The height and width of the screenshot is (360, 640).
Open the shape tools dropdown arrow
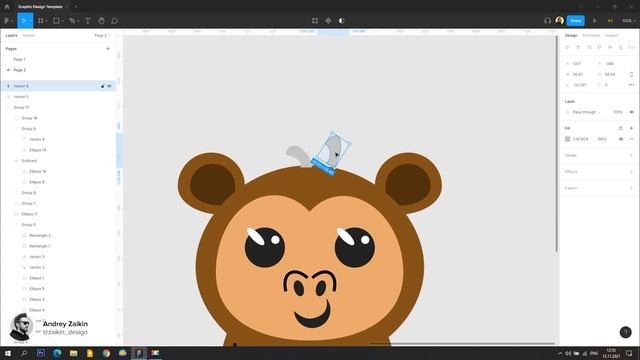pos(62,21)
